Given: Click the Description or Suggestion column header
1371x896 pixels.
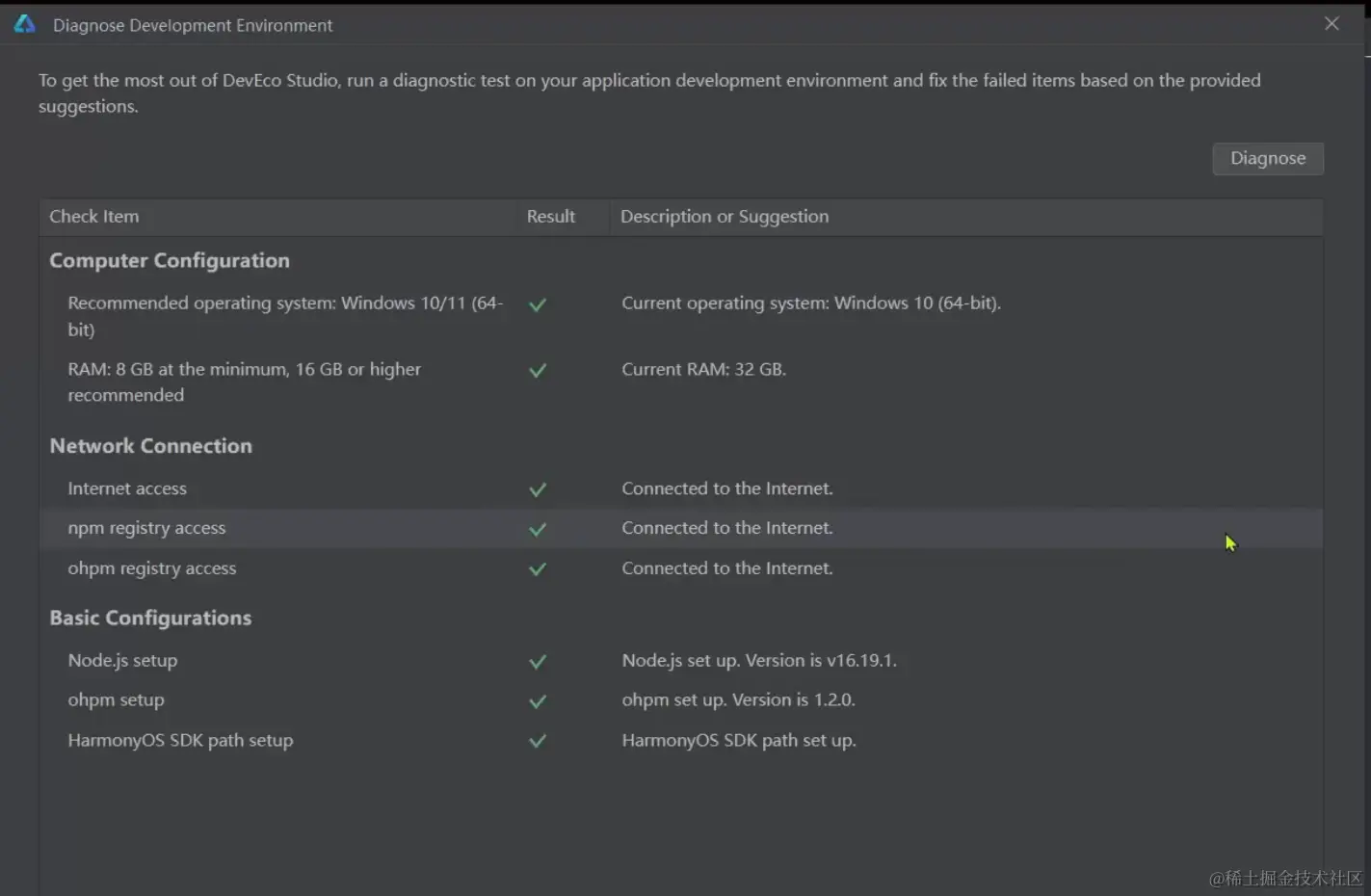Looking at the screenshot, I should [724, 217].
